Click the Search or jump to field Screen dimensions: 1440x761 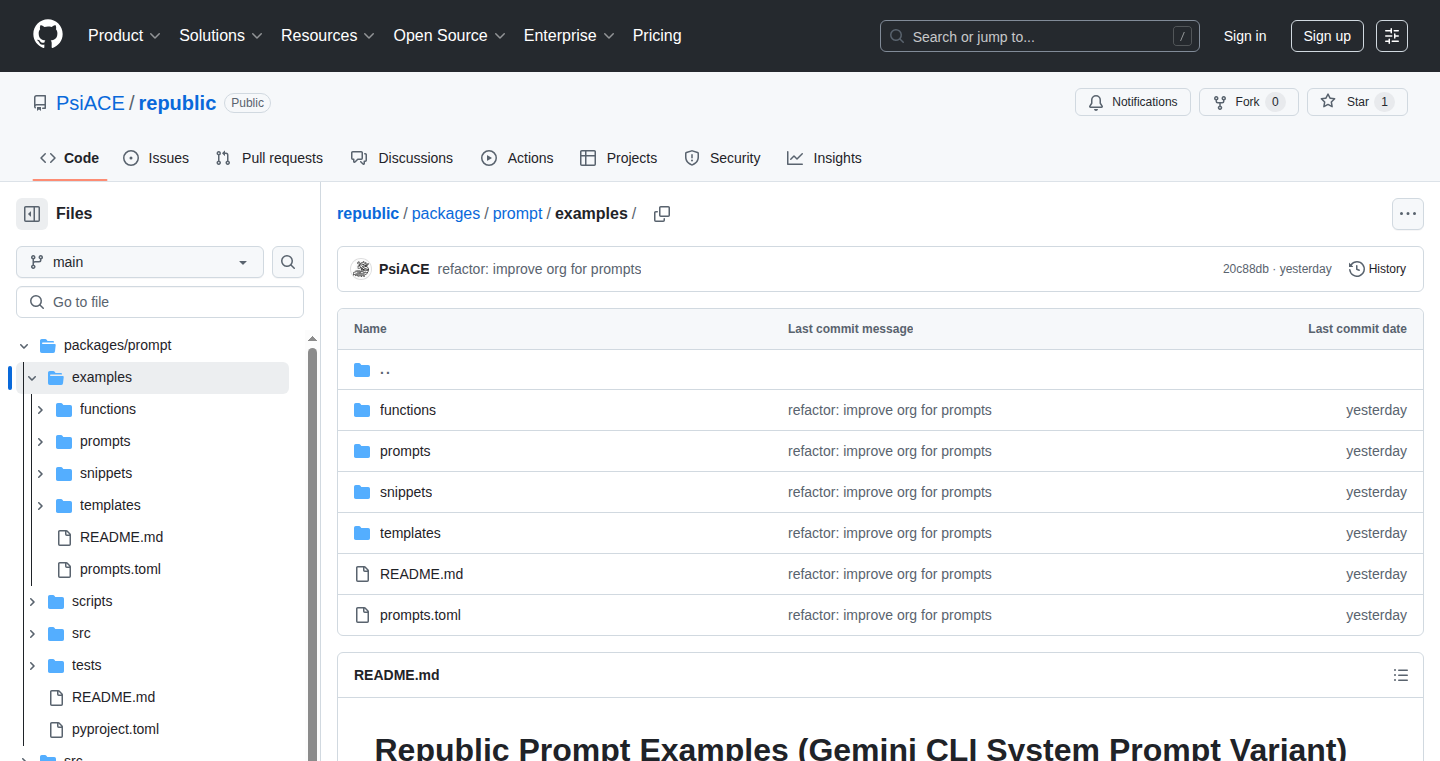1040,36
